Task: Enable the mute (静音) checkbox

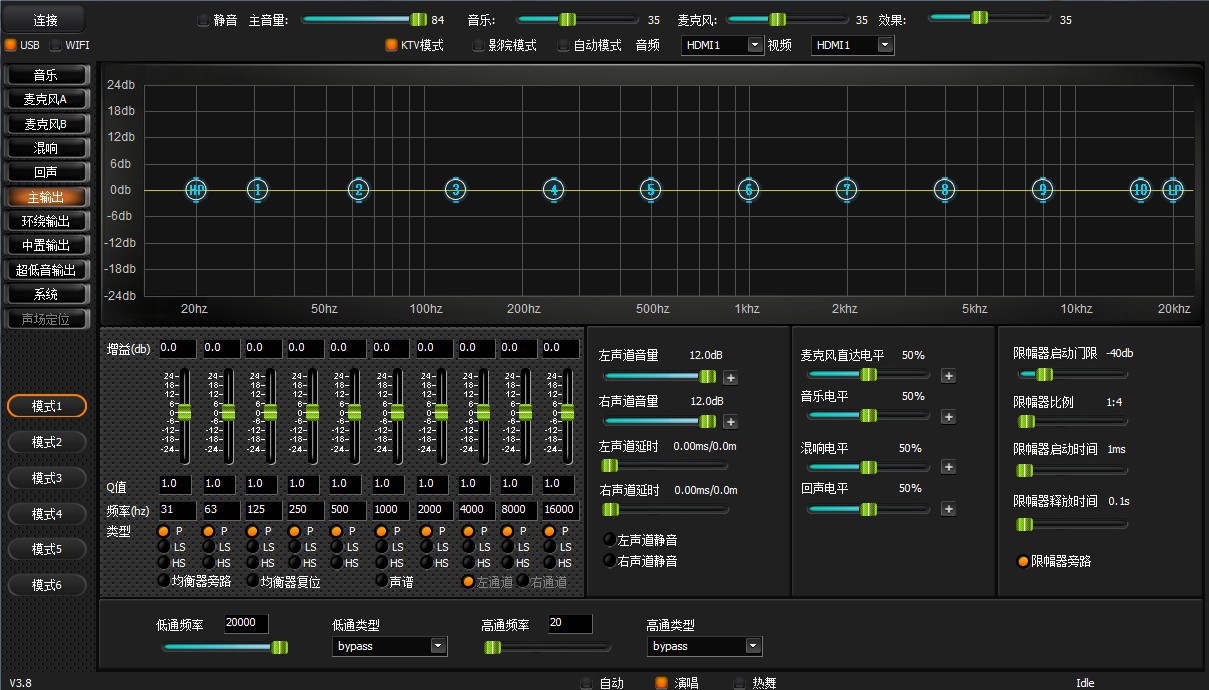Action: tap(204, 20)
